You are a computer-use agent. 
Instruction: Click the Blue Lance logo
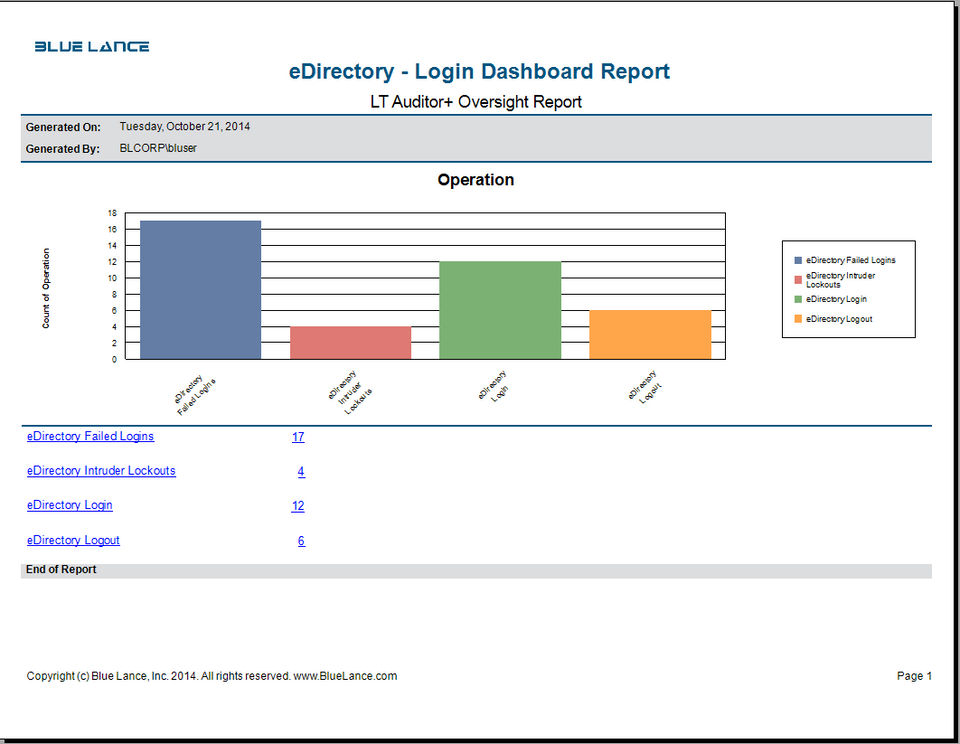point(92,47)
